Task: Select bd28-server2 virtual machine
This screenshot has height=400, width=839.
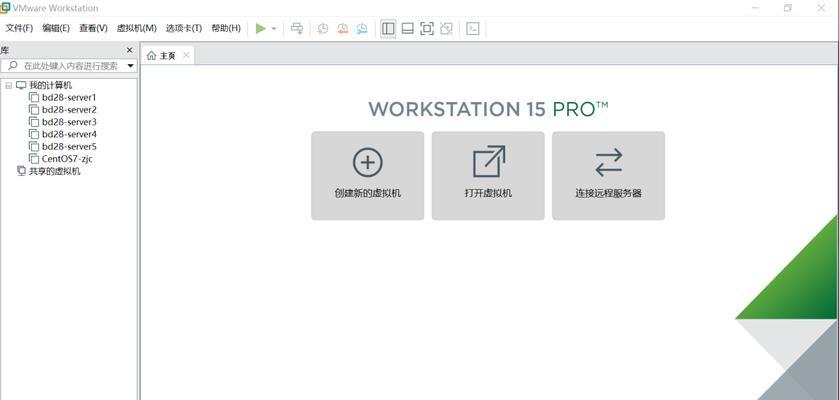Action: click(x=69, y=110)
